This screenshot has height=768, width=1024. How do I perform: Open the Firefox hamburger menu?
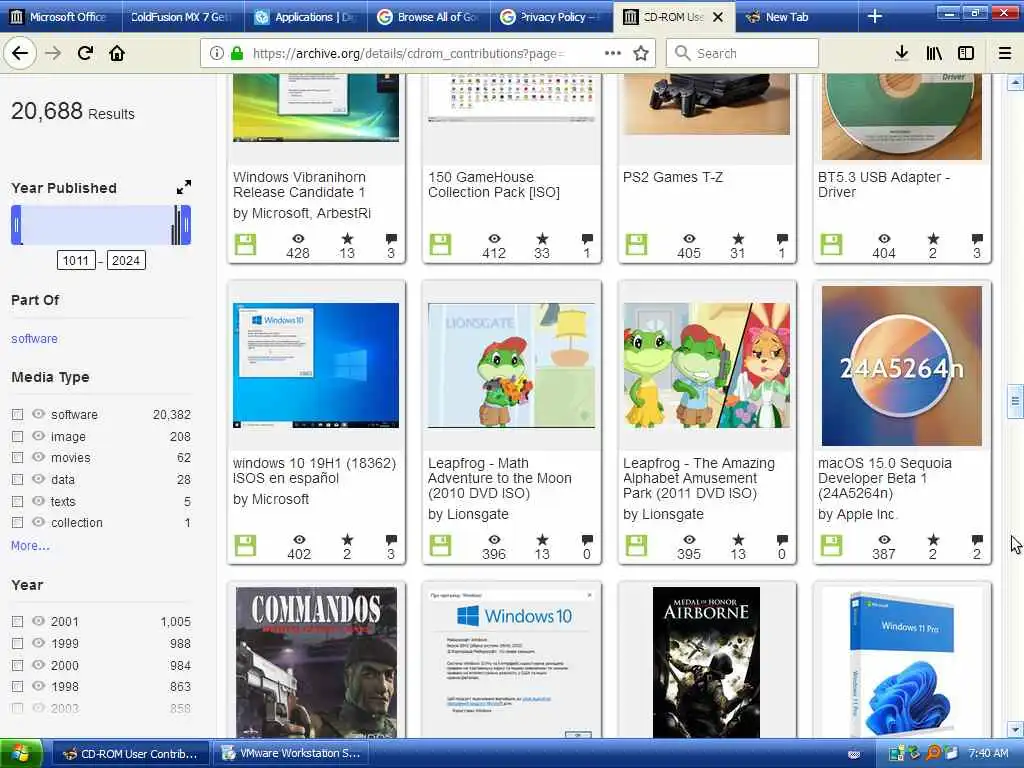pos(1005,54)
